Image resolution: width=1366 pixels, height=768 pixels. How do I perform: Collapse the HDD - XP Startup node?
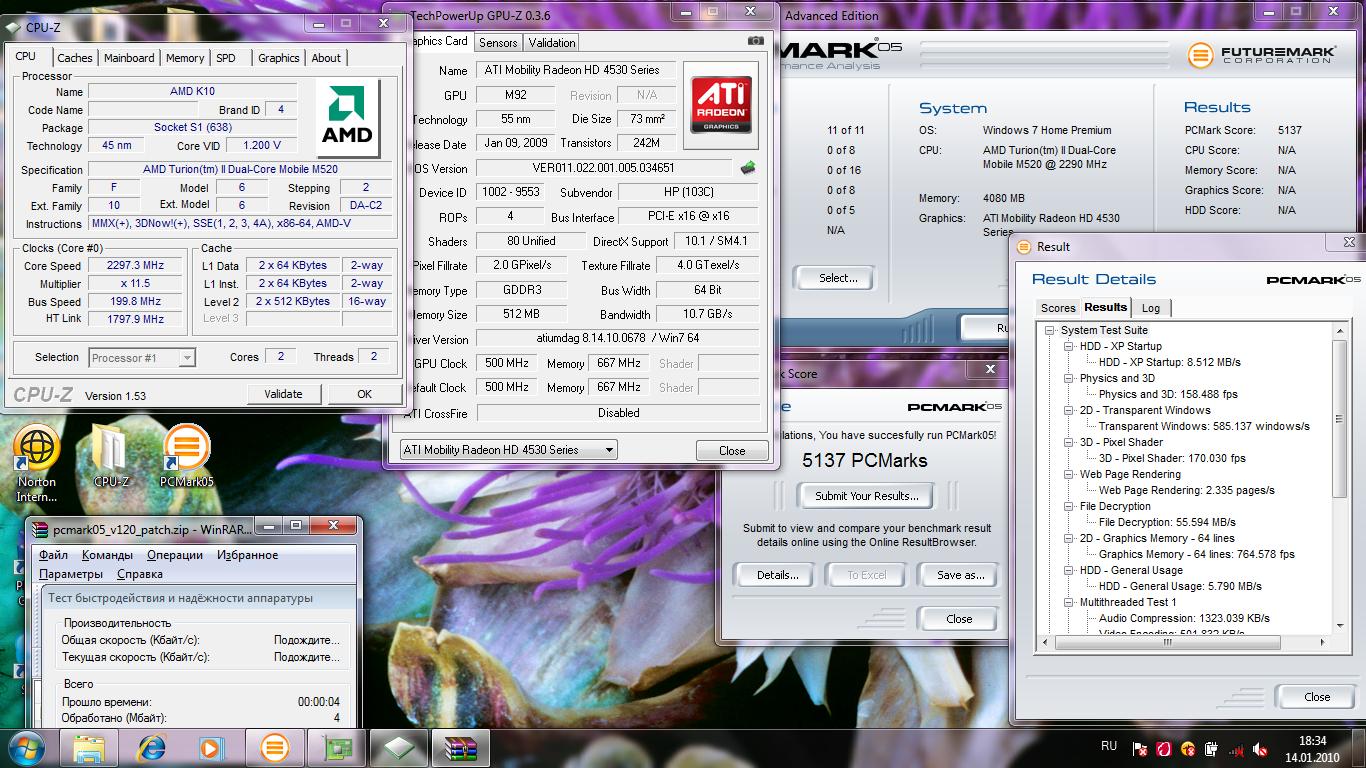click(x=1069, y=346)
